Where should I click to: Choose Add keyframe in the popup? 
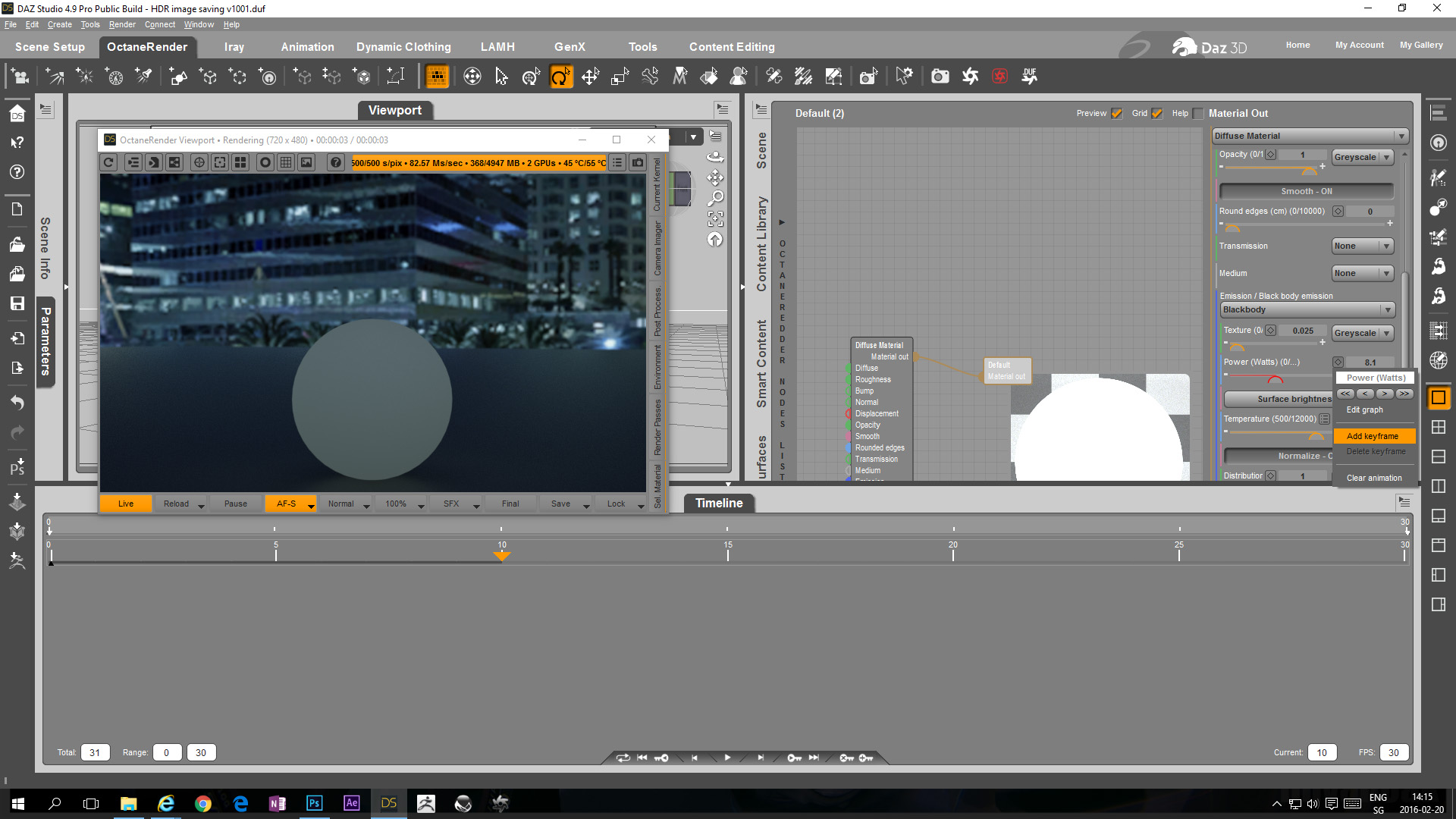(x=1373, y=436)
